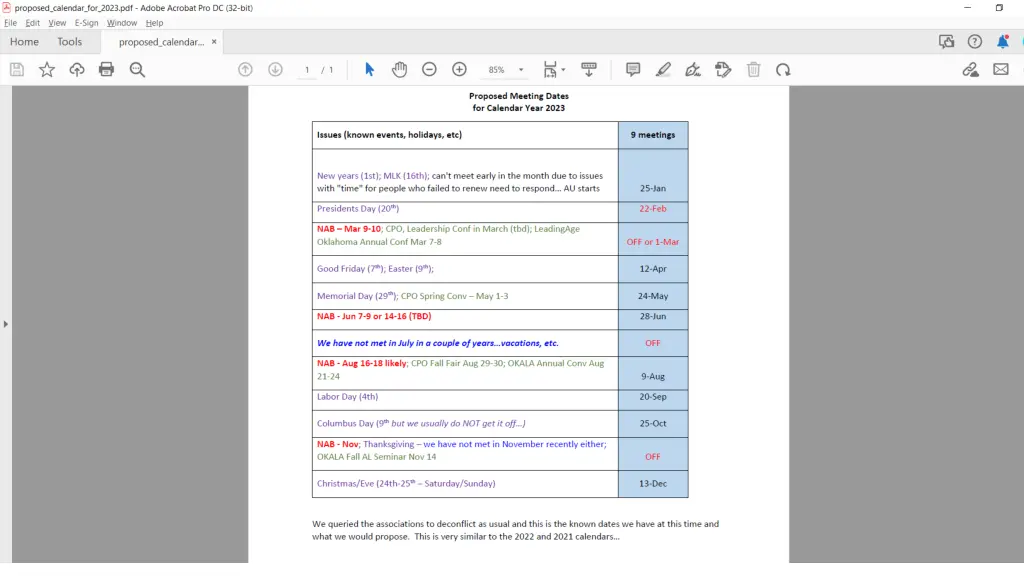
Task: Open the Edit menu
Action: coord(33,23)
